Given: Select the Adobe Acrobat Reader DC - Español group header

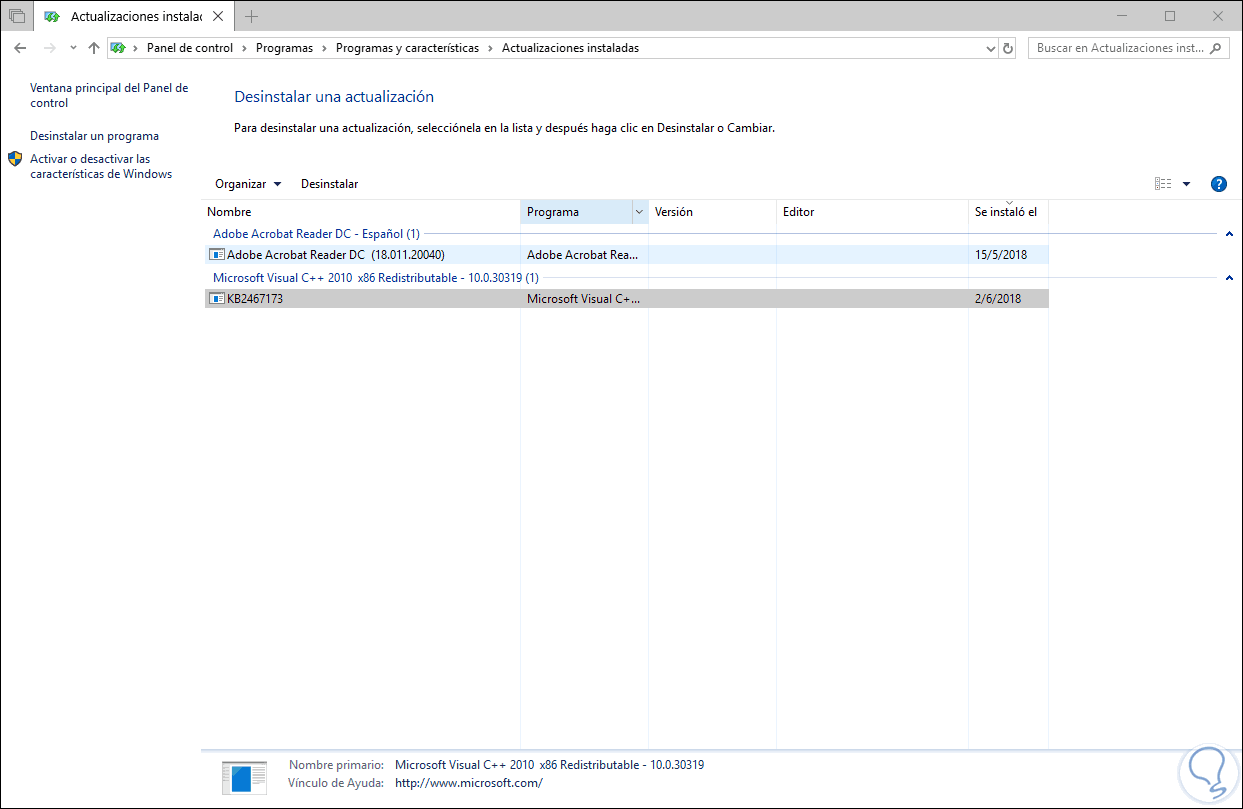Looking at the screenshot, I should tap(316, 234).
